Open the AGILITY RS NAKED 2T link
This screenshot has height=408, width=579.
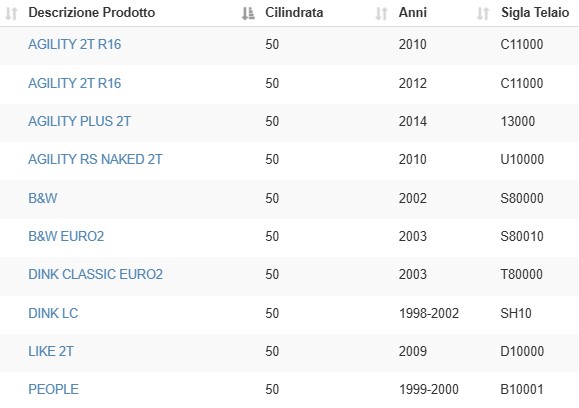(x=95, y=159)
